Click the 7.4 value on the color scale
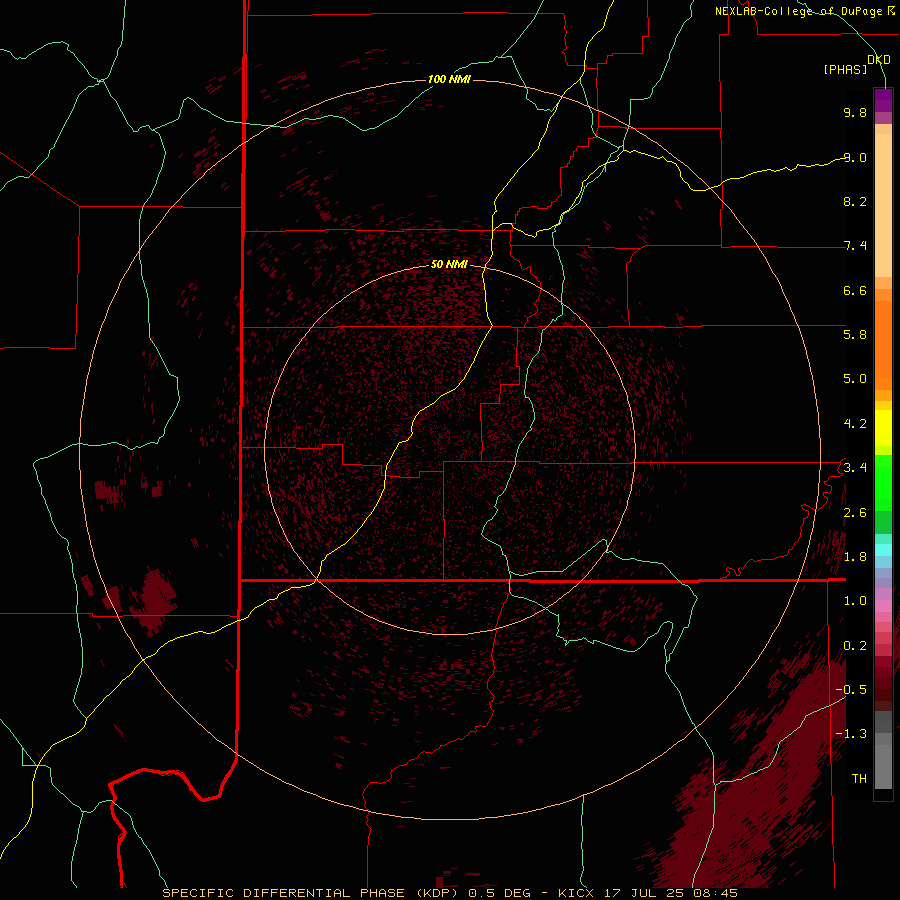This screenshot has width=900, height=900. [x=855, y=246]
